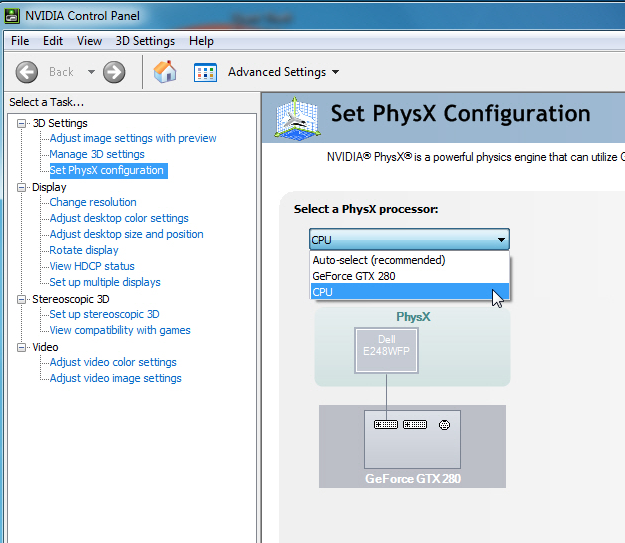Open the Back history dropdown arrow

pos(91,72)
